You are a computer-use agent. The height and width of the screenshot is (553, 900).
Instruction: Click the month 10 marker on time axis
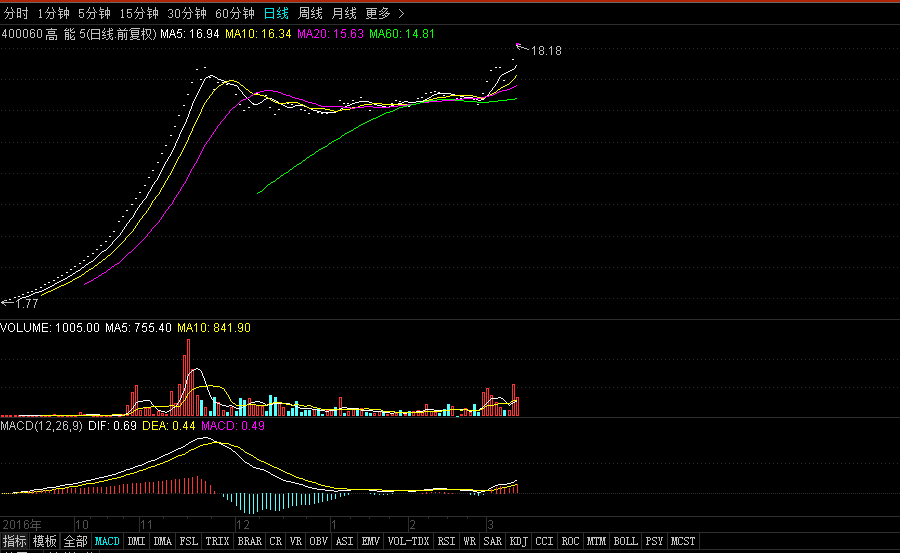coord(82,524)
